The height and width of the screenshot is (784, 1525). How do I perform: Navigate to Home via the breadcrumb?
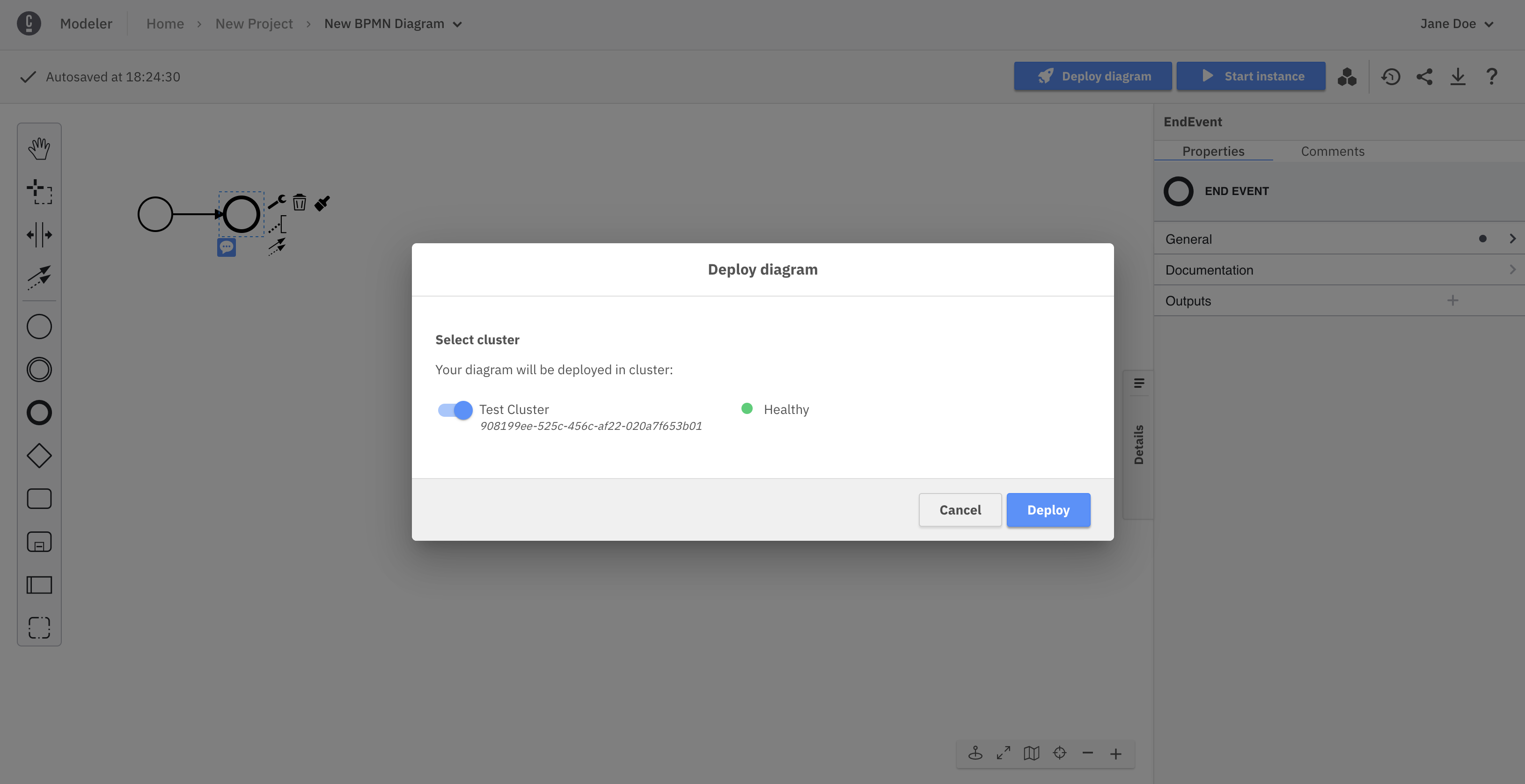[165, 24]
